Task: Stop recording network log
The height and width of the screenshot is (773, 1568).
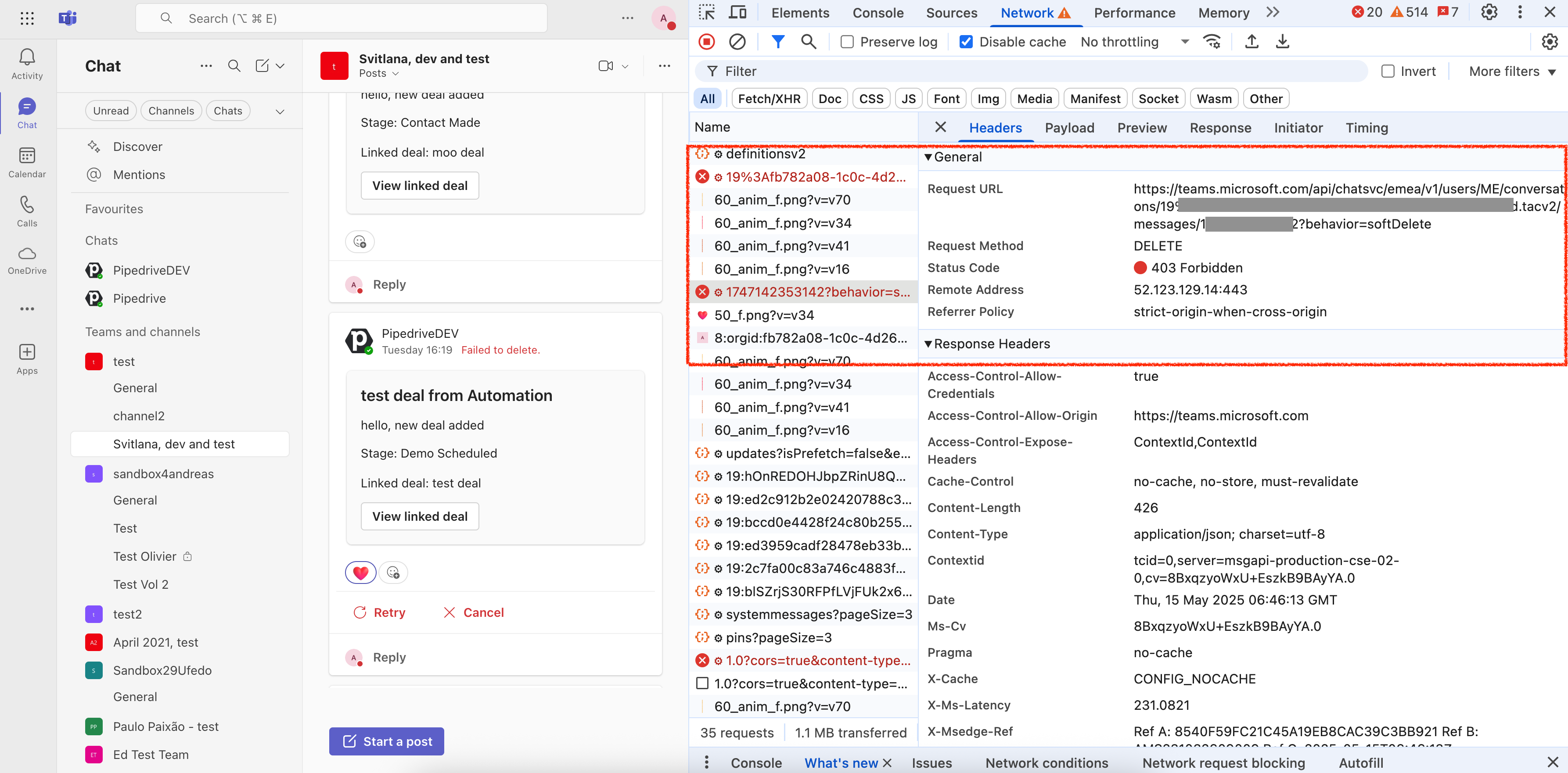Action: coord(706,41)
